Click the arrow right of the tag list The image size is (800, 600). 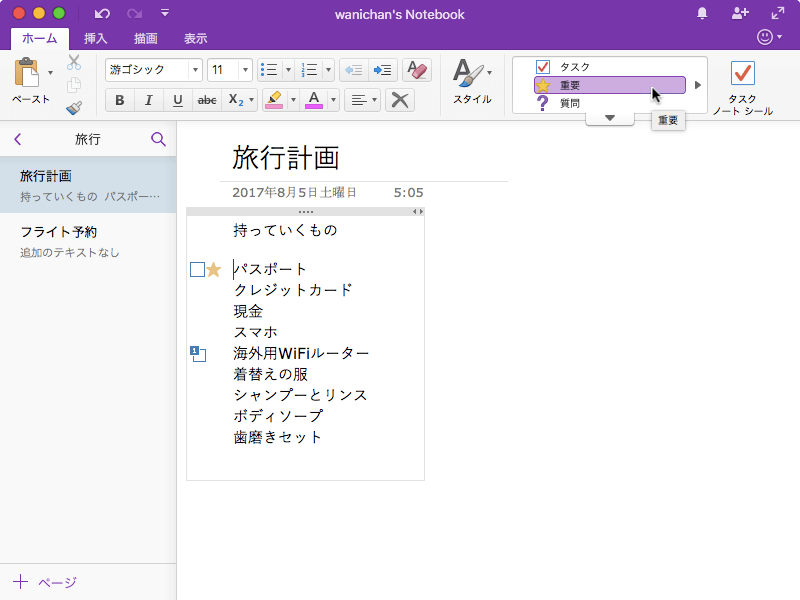tap(697, 85)
